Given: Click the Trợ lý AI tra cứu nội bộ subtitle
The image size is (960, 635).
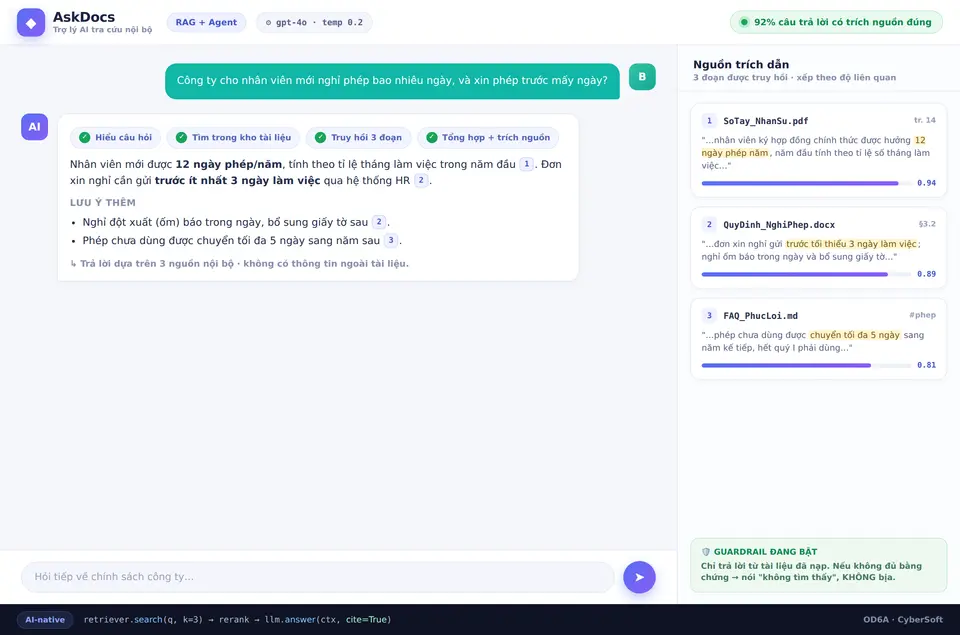Looking at the screenshot, I should point(102,29).
